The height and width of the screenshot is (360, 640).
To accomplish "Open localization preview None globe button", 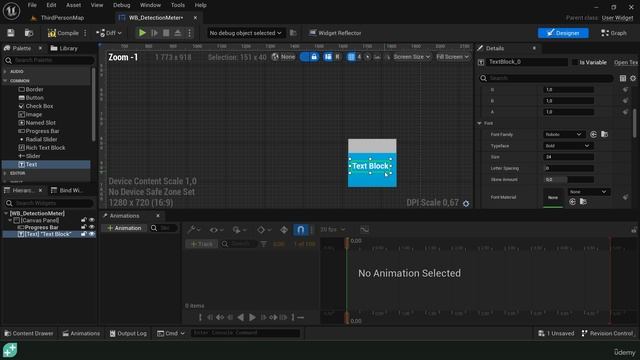I will pos(283,57).
